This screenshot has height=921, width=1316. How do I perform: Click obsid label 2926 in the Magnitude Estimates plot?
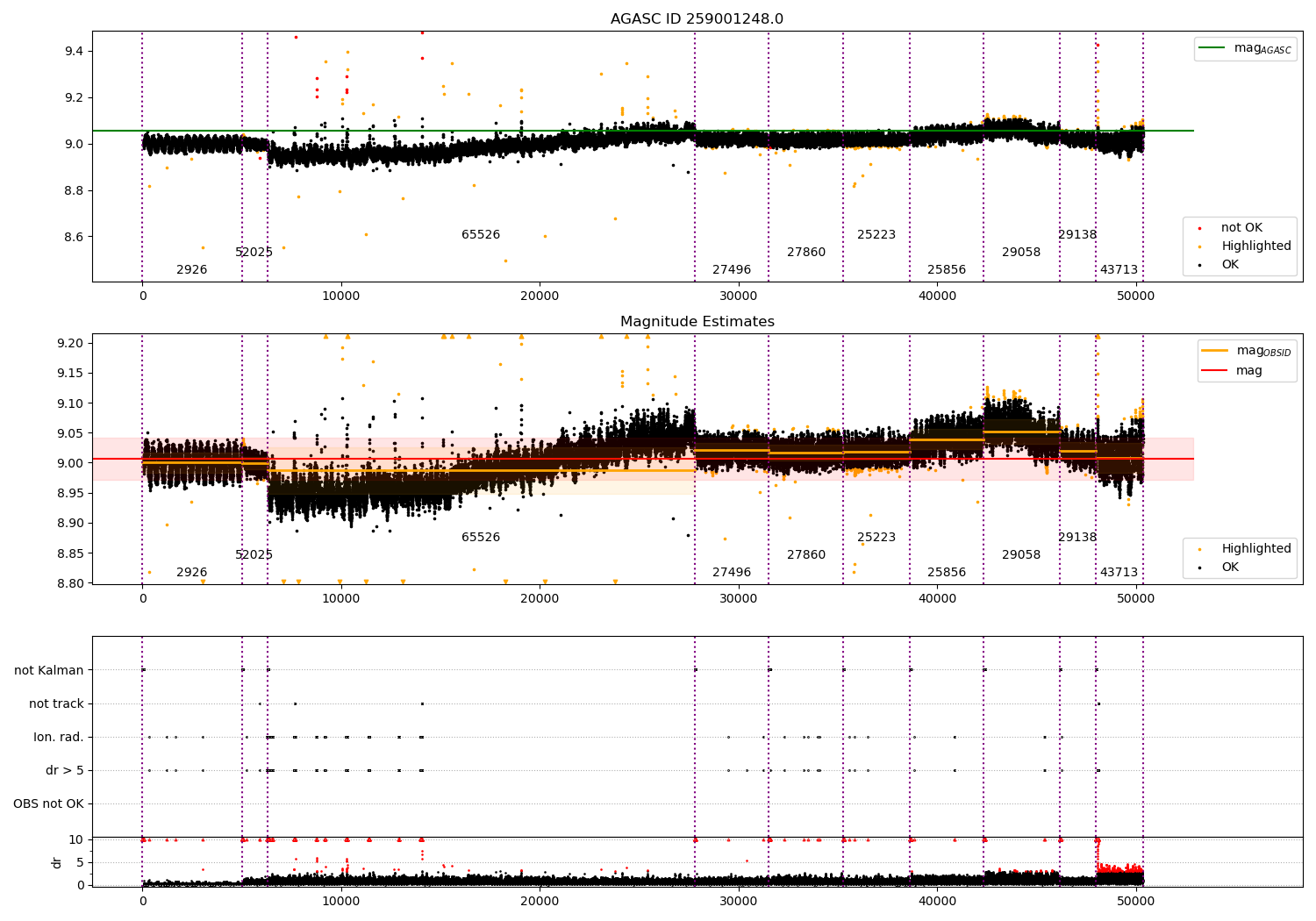(192, 573)
